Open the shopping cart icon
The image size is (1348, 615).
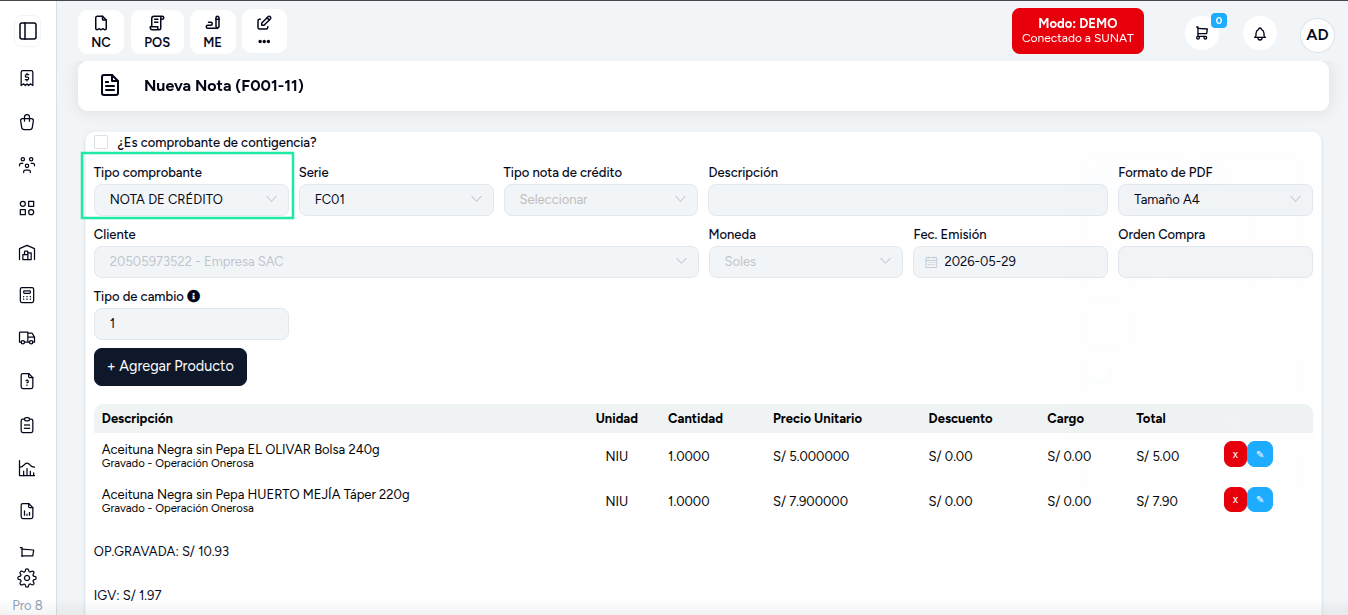click(x=1202, y=33)
